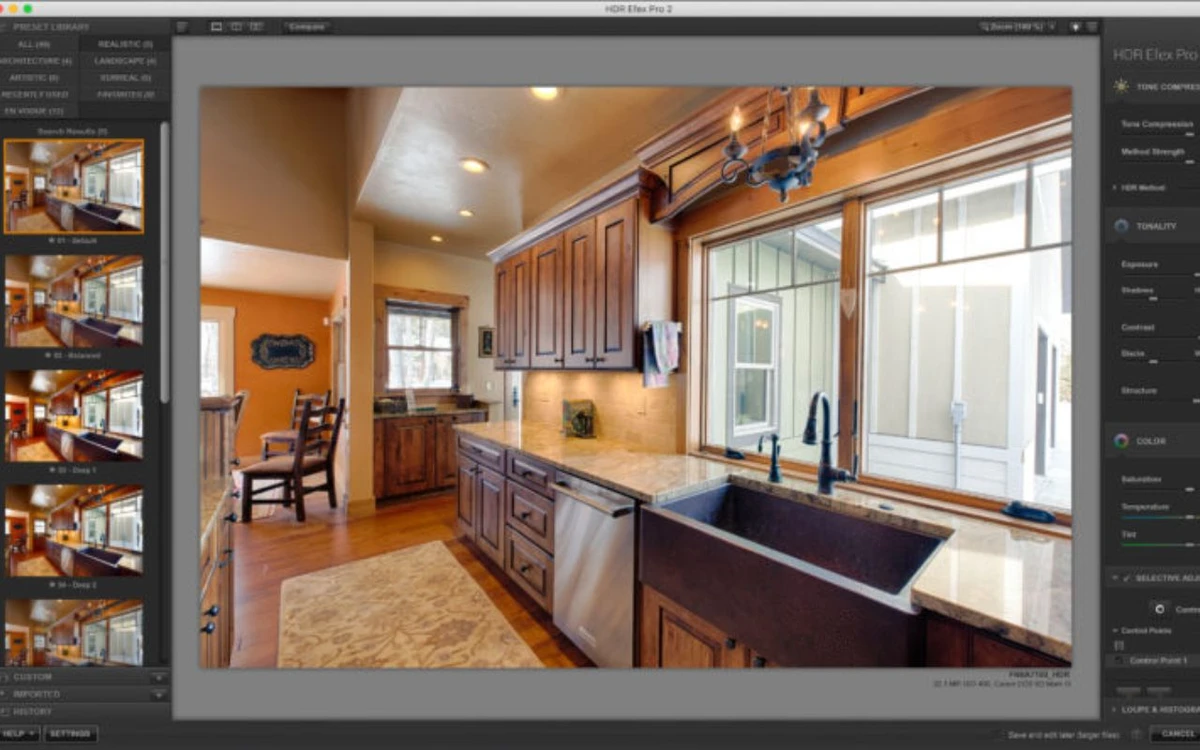The height and width of the screenshot is (750, 1200).
Task: Expand the HDR Method section
Action: click(1113, 186)
